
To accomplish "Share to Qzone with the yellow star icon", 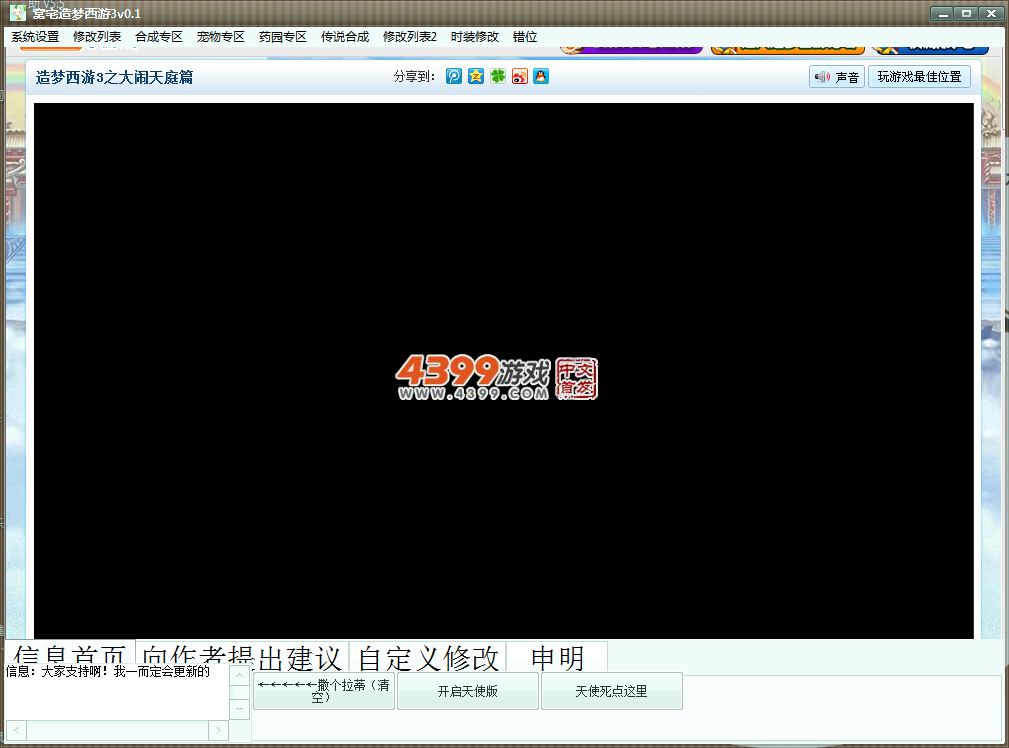I will (x=476, y=77).
